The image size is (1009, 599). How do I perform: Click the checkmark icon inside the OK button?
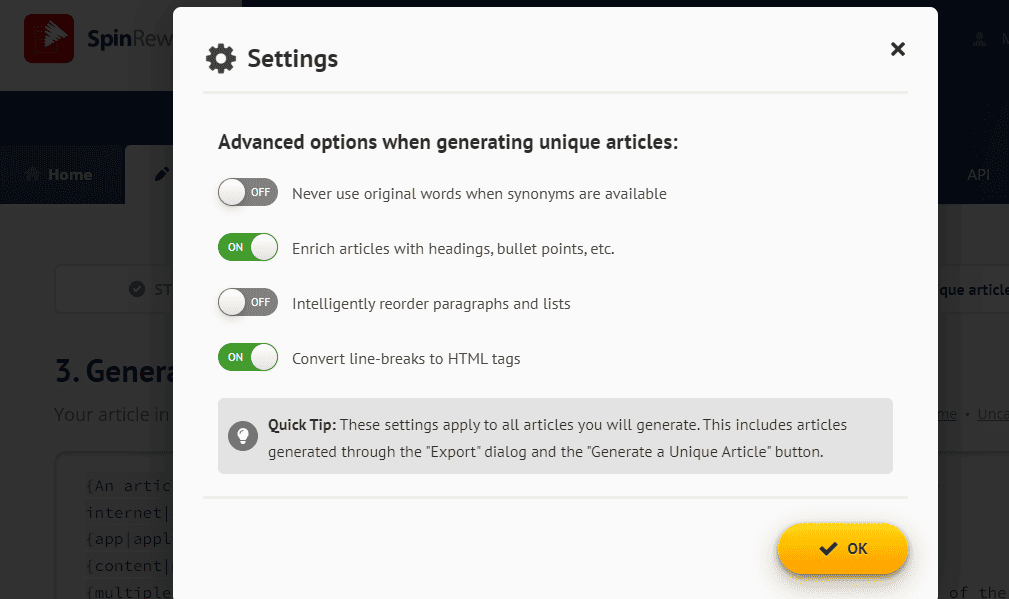pyautogui.click(x=826, y=548)
